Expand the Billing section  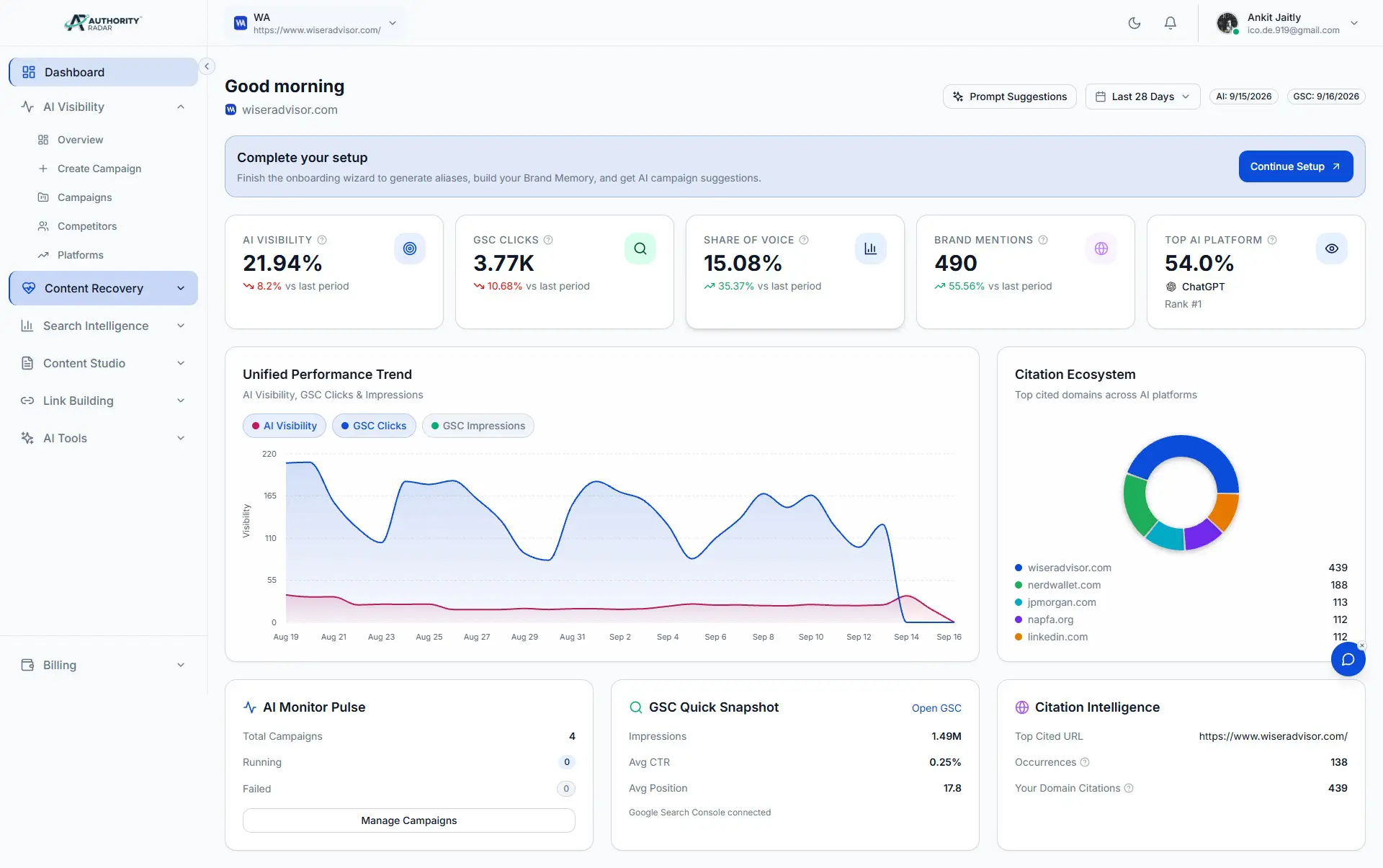tap(103, 665)
